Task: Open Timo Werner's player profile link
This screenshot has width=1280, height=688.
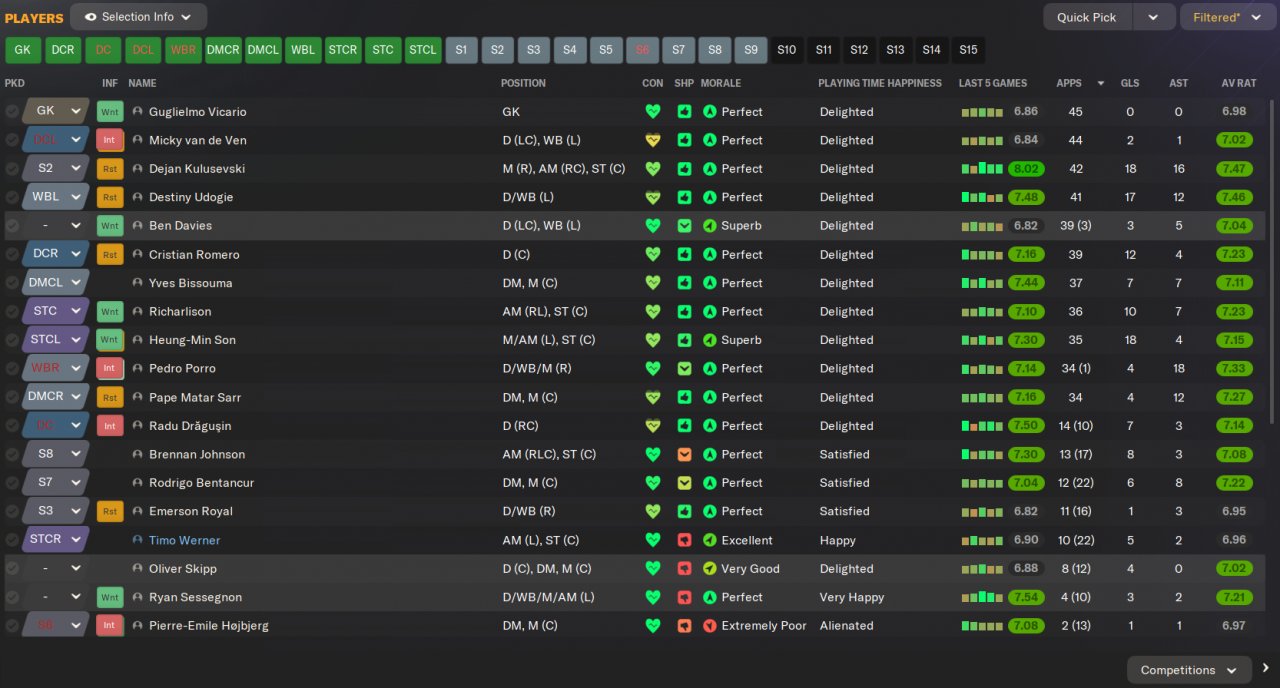Action: pyautogui.click(x=184, y=540)
